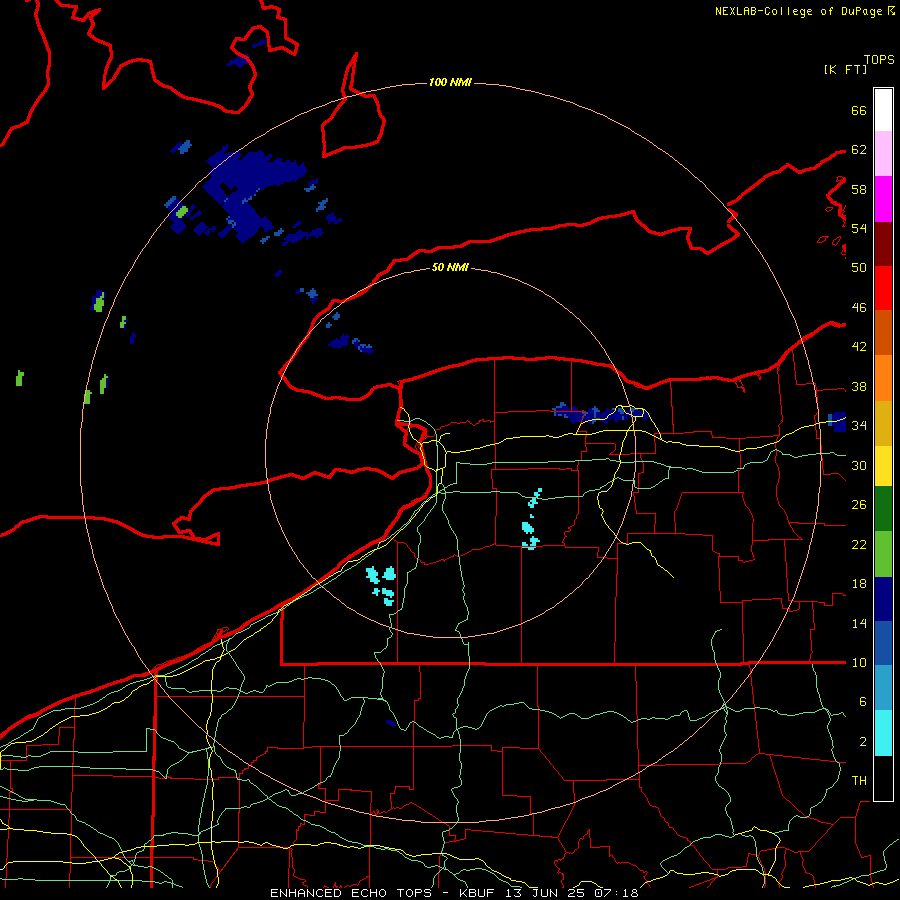This screenshot has width=900, height=900.
Task: Click the navy echo band crossing the 50 NMI ring
Action: click(x=600, y=413)
